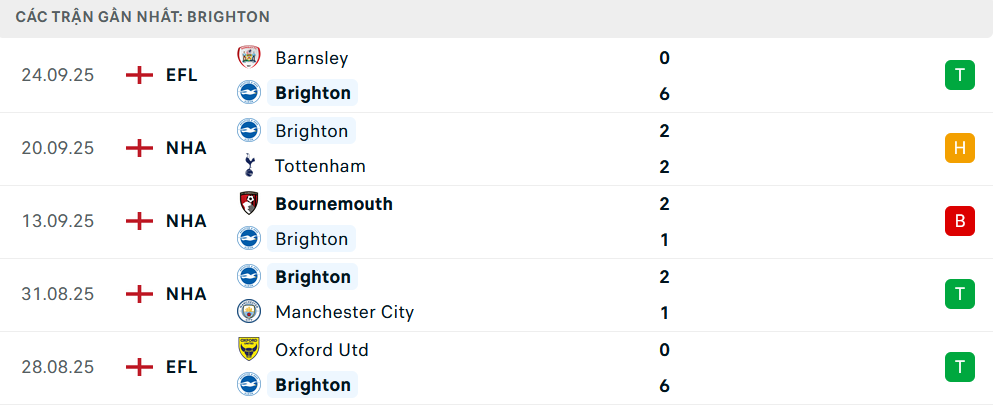996x406 pixels.
Task: Click NHA league label for 20.09.25 match
Action: click(186, 148)
